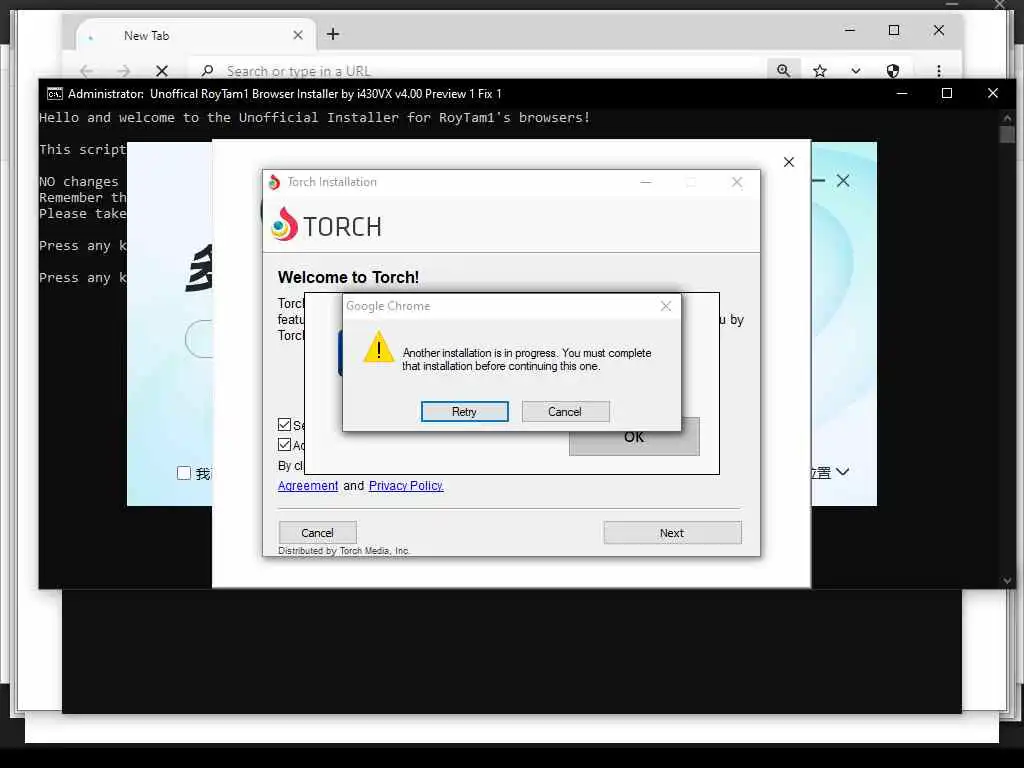Image resolution: width=1024 pixels, height=768 pixels.
Task: Select the New Tab browser tab
Action: click(196, 35)
